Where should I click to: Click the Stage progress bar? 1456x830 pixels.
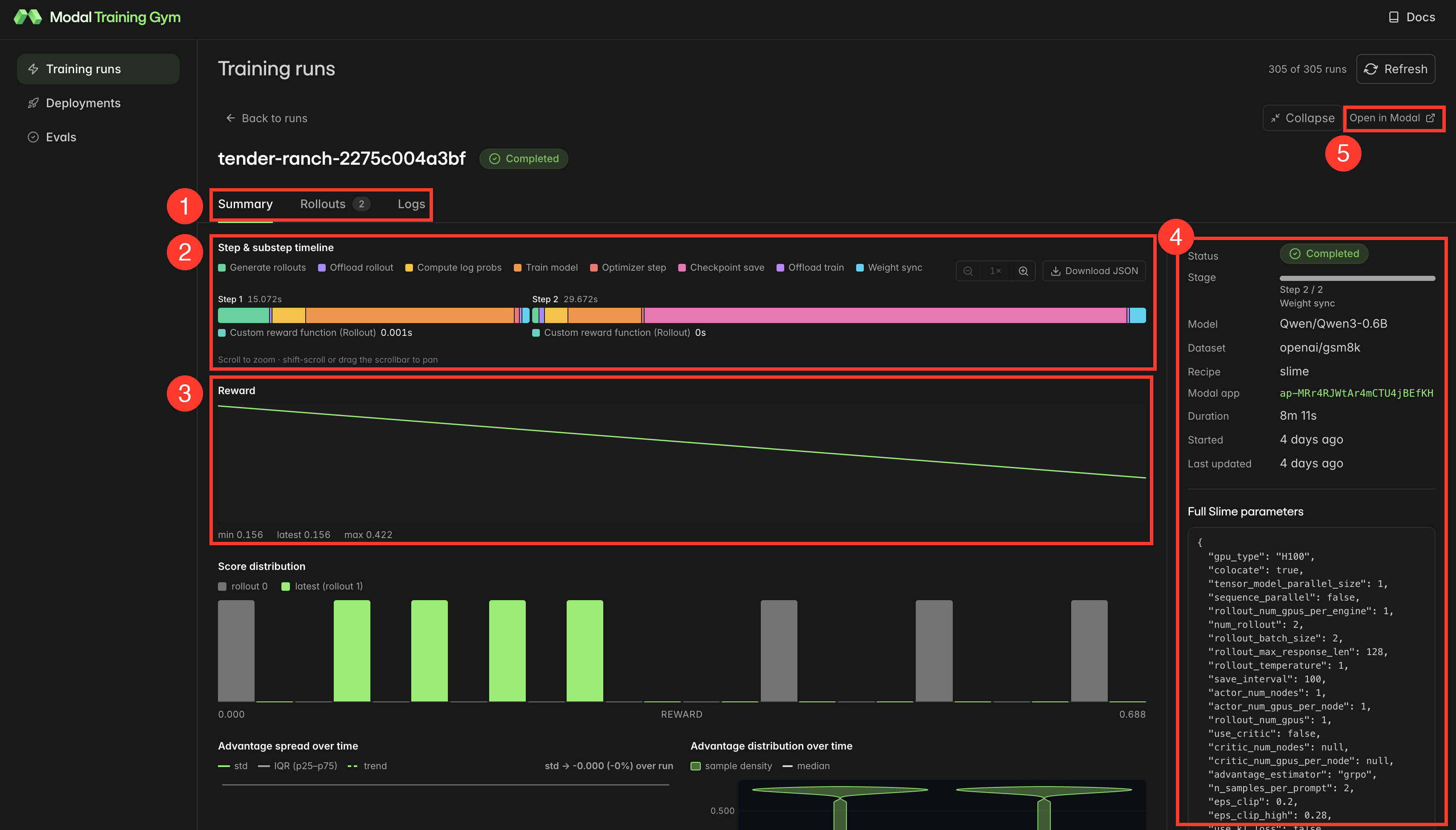point(1357,278)
